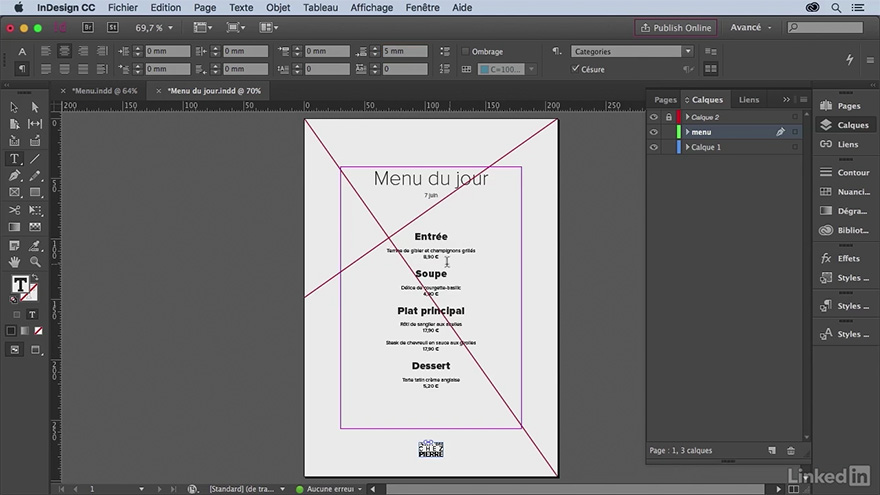Open the Categories paragraph style dropdown
880x495 pixels.
pyautogui.click(x=688, y=52)
